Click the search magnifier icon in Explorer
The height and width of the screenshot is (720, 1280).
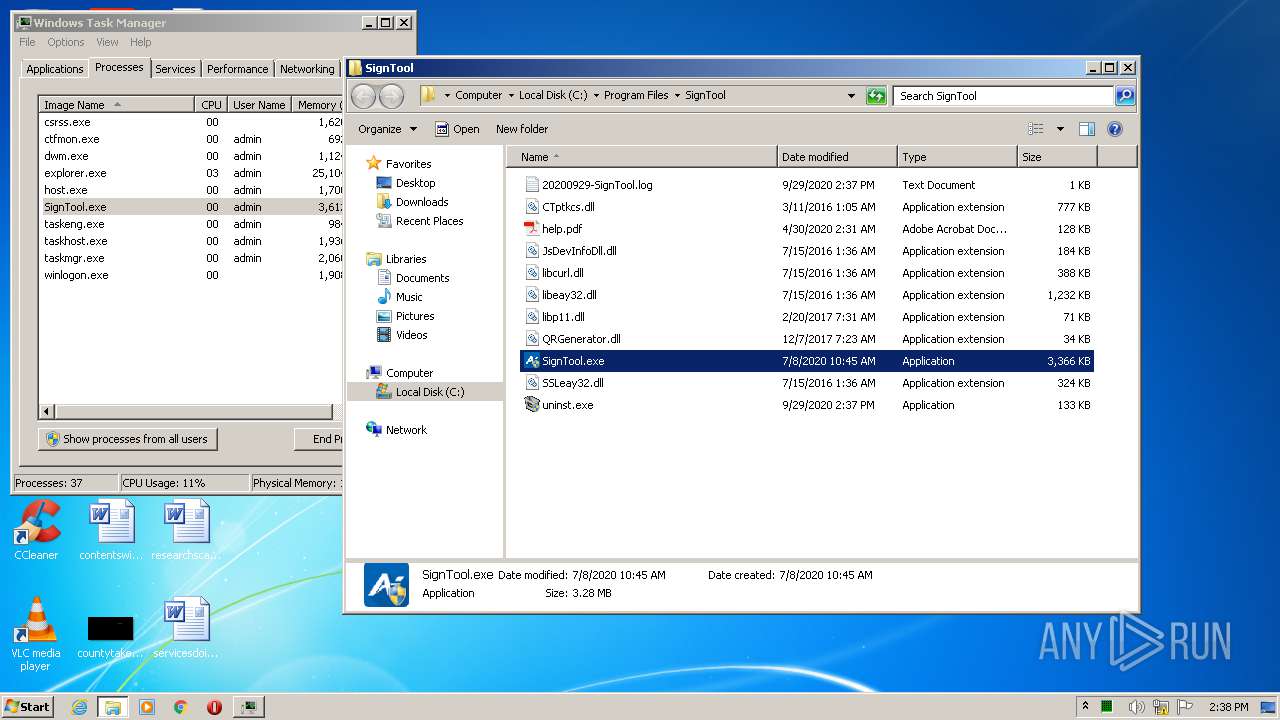[x=1125, y=96]
